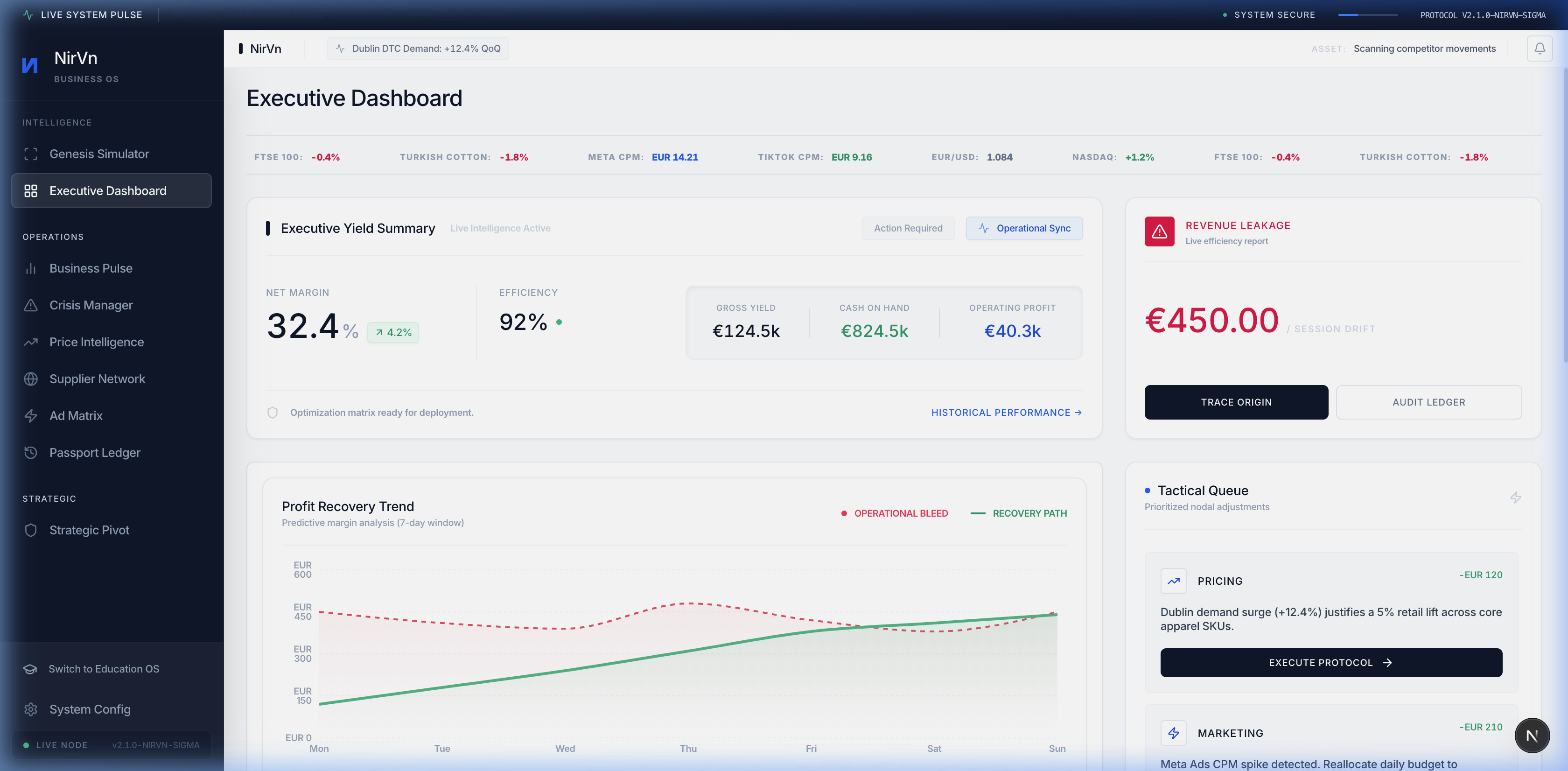Click the Executive Dashboard grid icon
The image size is (1568, 771).
tap(31, 191)
